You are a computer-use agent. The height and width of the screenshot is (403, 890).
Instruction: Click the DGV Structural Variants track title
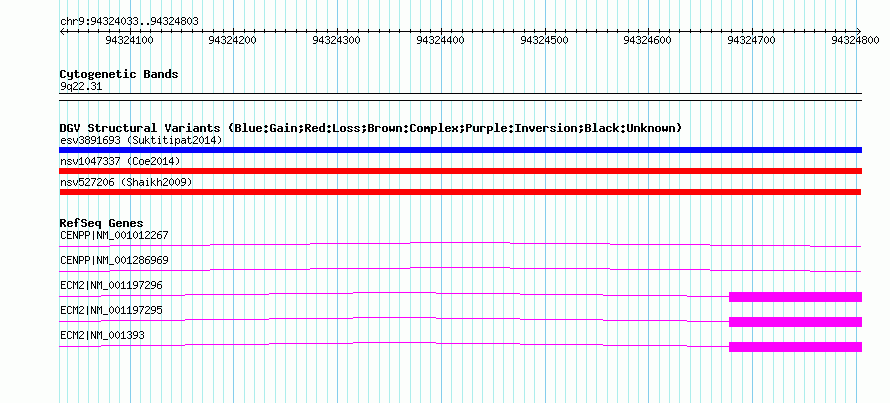tap(371, 128)
